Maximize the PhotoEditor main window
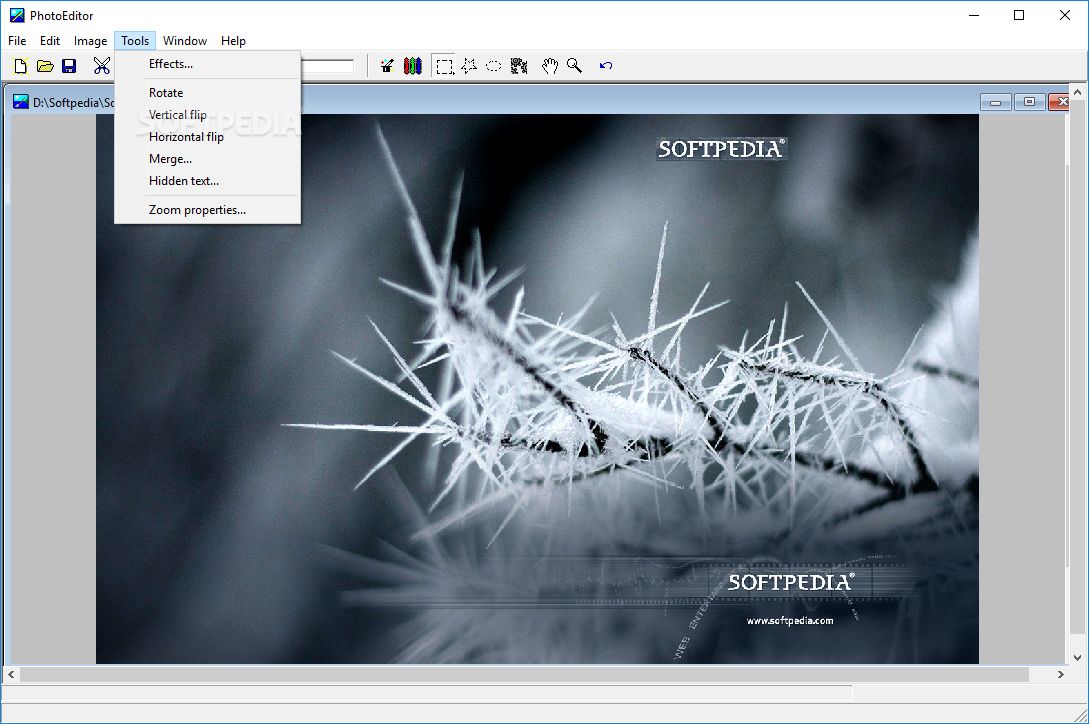Viewport: 1089px width, 724px height. [1019, 15]
